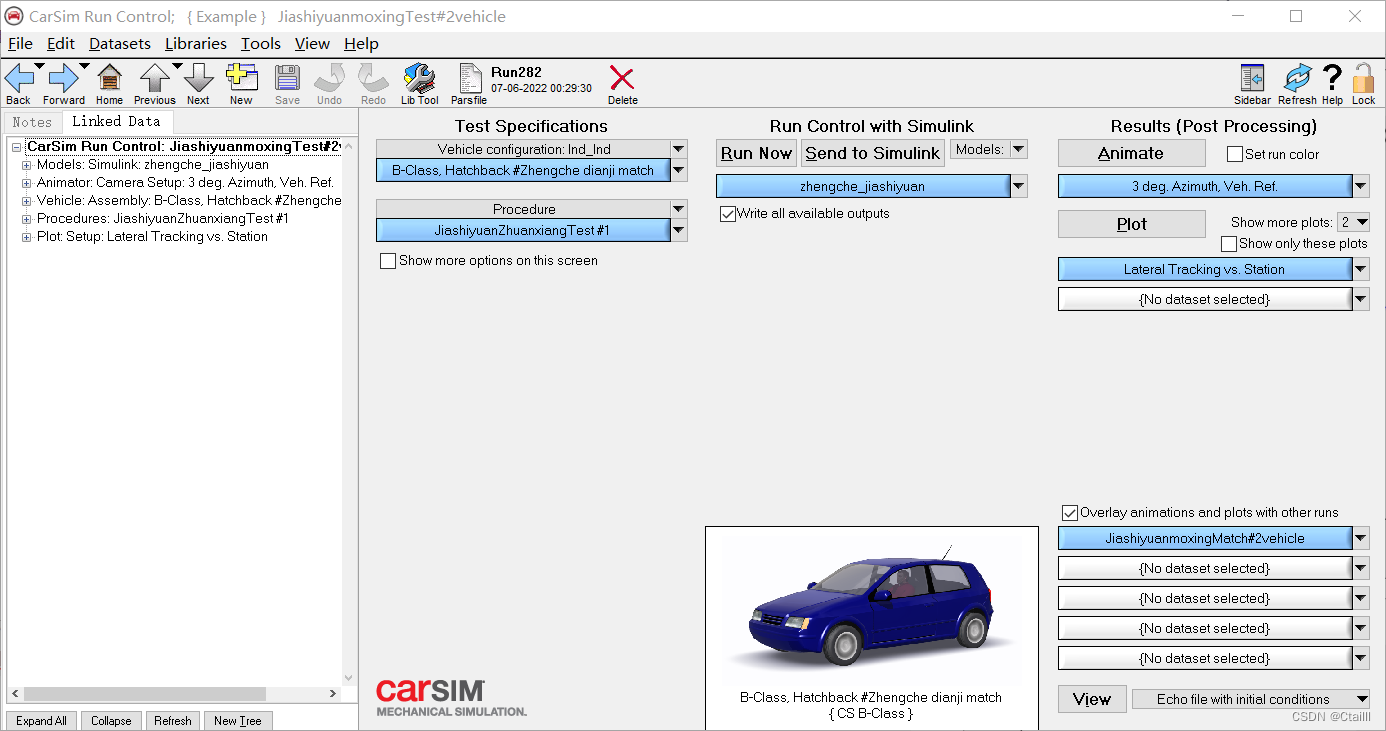This screenshot has width=1386, height=731.
Task: Expand Procedures tree node
Action: [x=27, y=219]
